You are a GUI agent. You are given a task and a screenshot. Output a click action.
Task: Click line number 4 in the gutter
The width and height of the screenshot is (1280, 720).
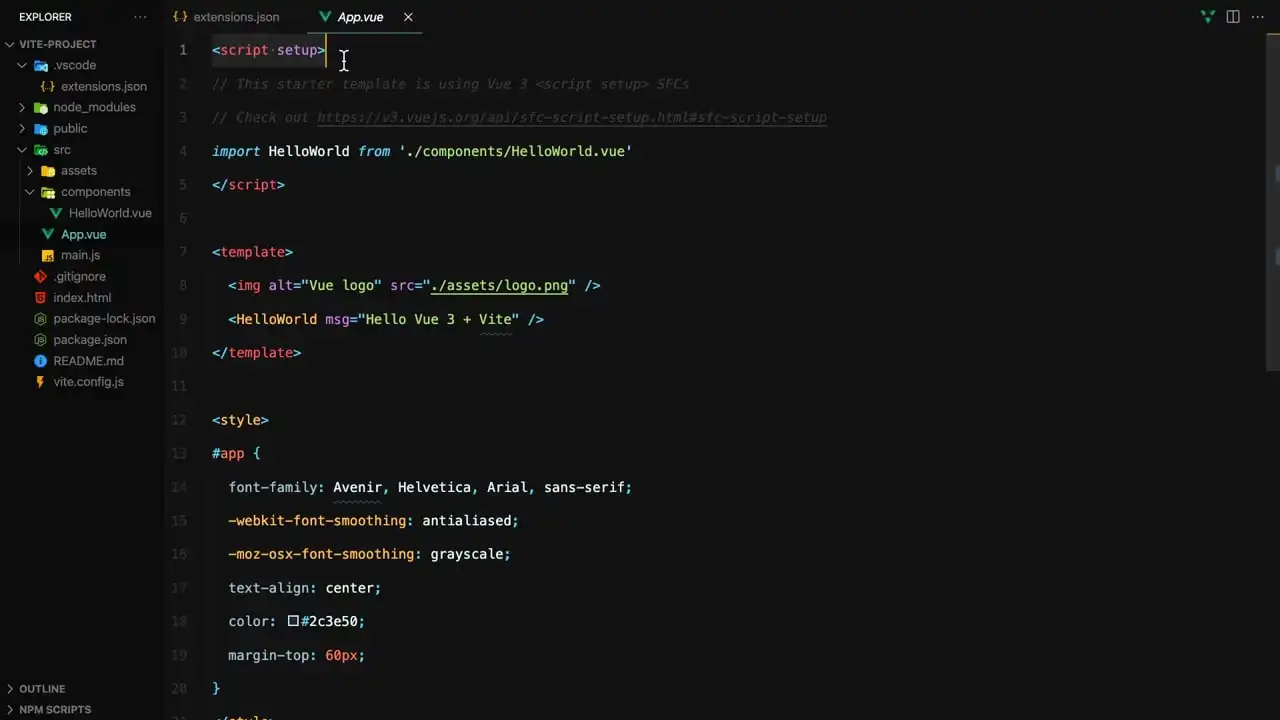click(183, 151)
